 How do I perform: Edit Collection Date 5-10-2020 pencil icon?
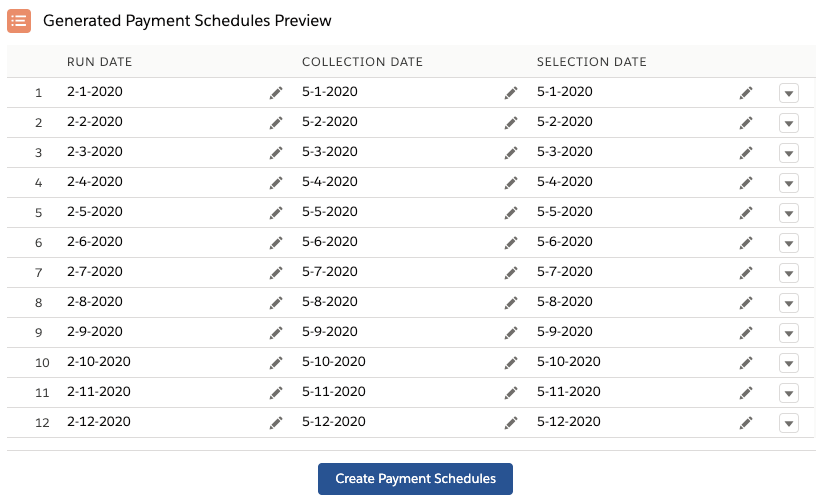511,363
